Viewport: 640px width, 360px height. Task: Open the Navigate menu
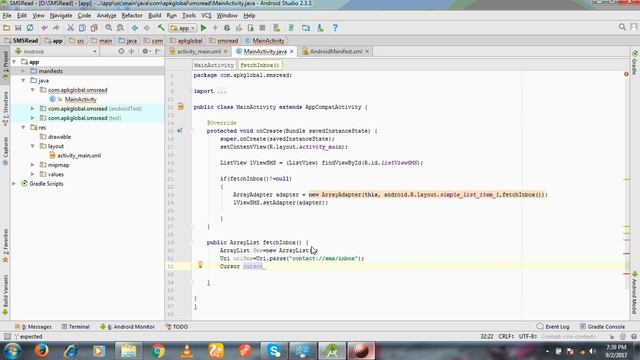click(61, 16)
